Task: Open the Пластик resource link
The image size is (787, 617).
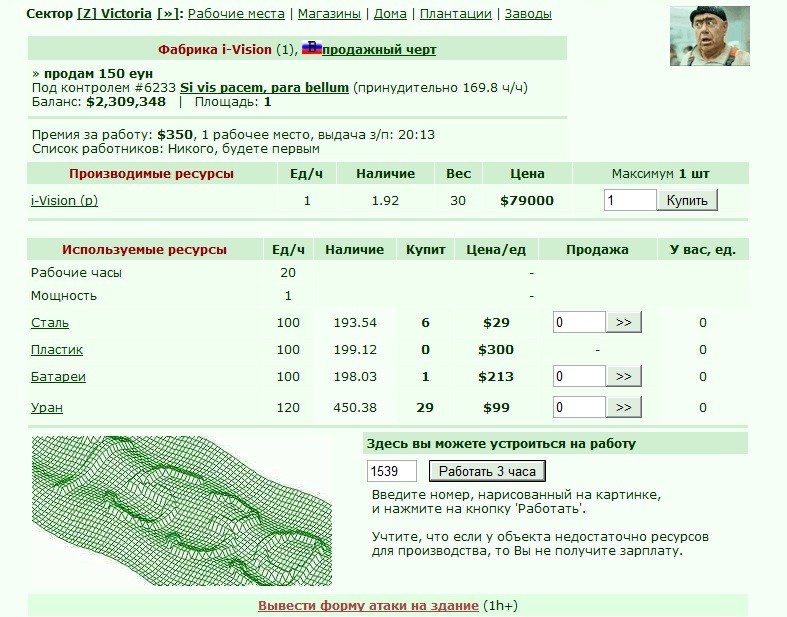Action: coord(57,350)
